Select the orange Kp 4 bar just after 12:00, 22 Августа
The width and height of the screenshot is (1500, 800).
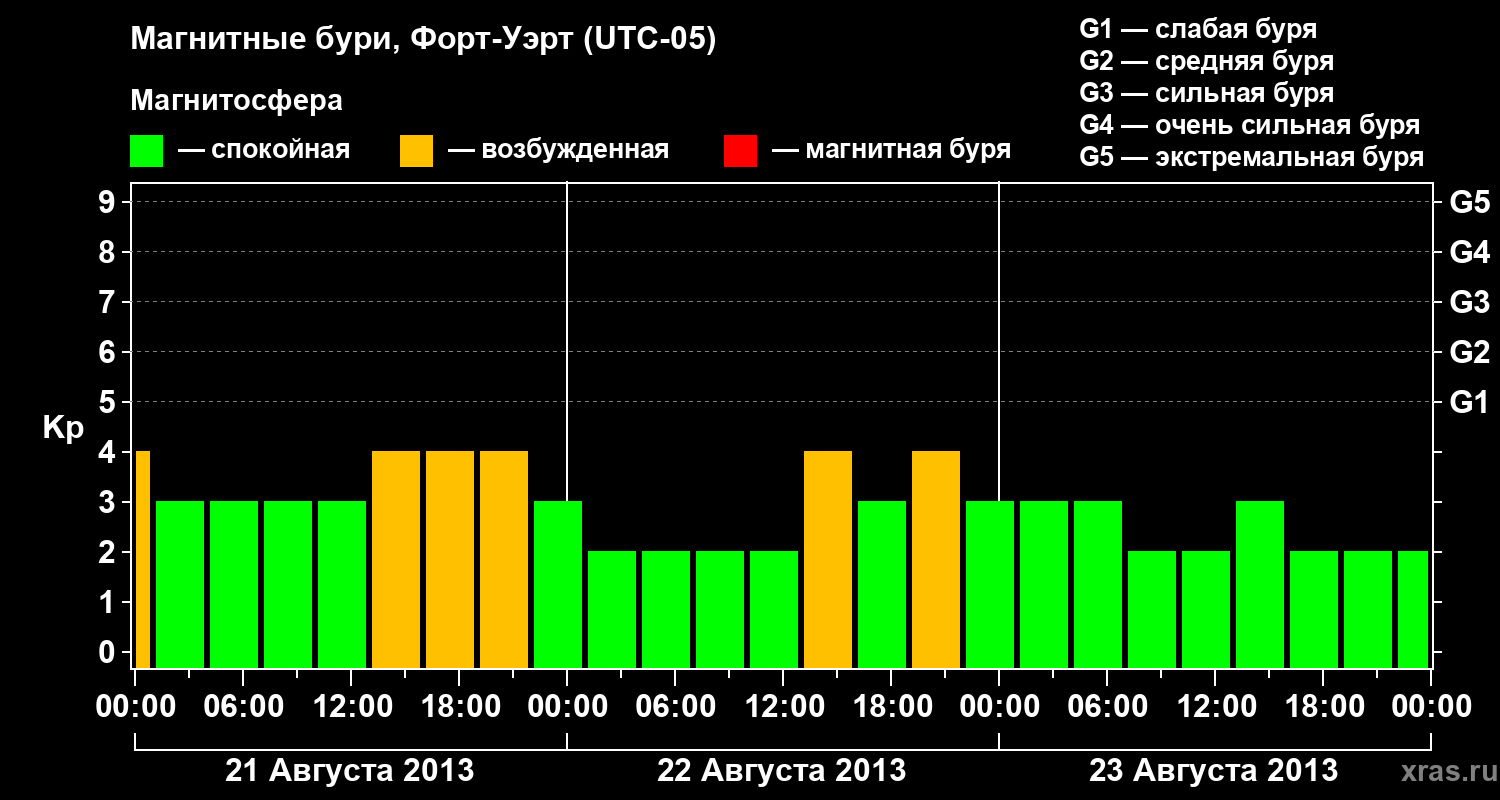click(x=828, y=559)
